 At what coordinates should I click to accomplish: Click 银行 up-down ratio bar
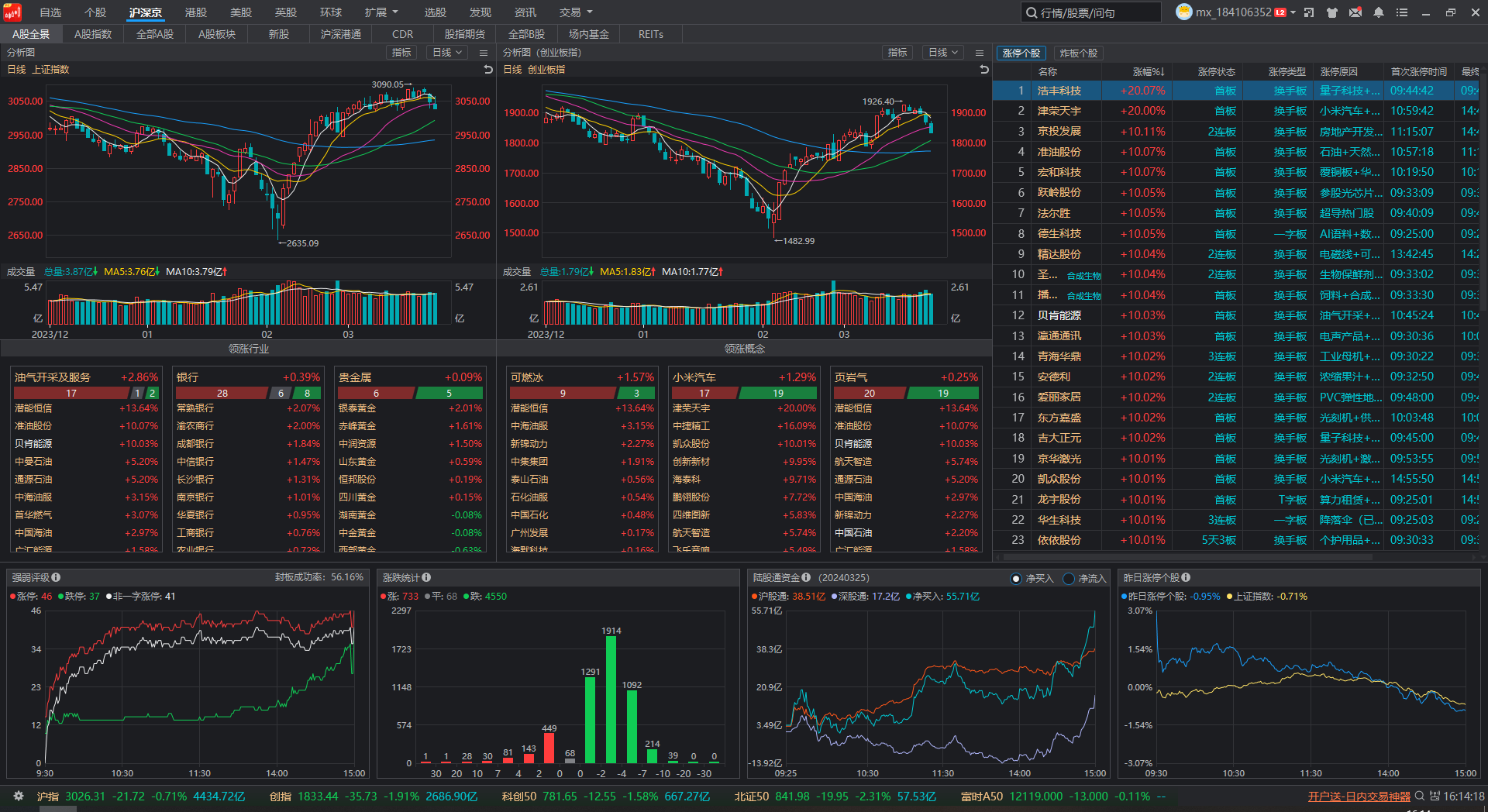point(248,394)
